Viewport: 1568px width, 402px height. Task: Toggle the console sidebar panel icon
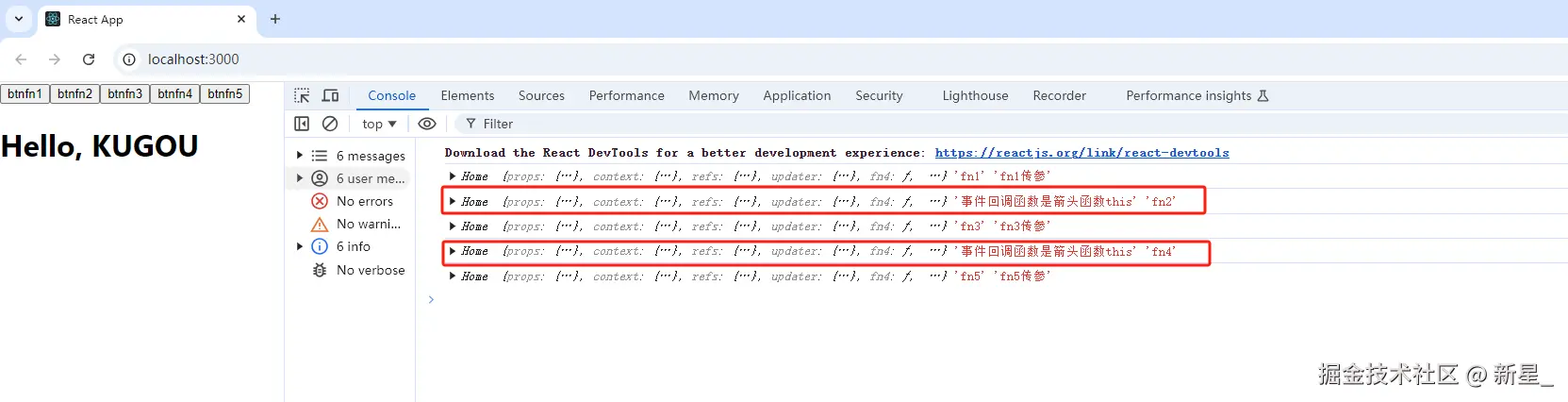302,124
